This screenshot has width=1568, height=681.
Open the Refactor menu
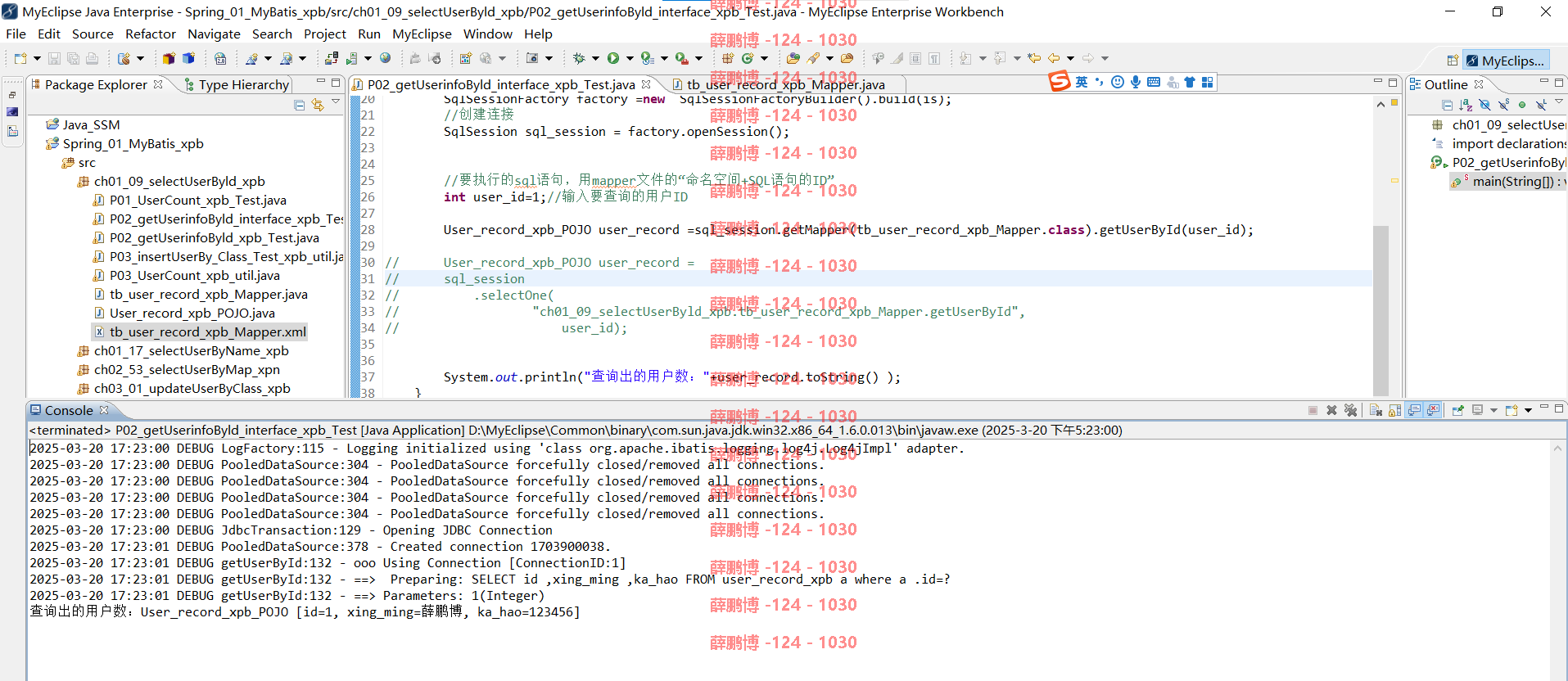[x=151, y=34]
